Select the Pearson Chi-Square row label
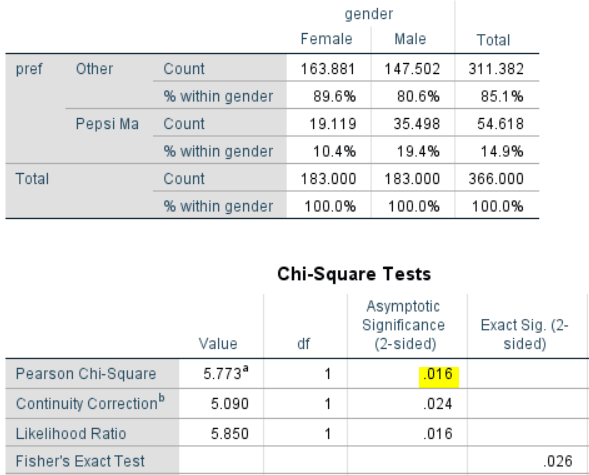This screenshot has width=589, height=475. point(86,374)
